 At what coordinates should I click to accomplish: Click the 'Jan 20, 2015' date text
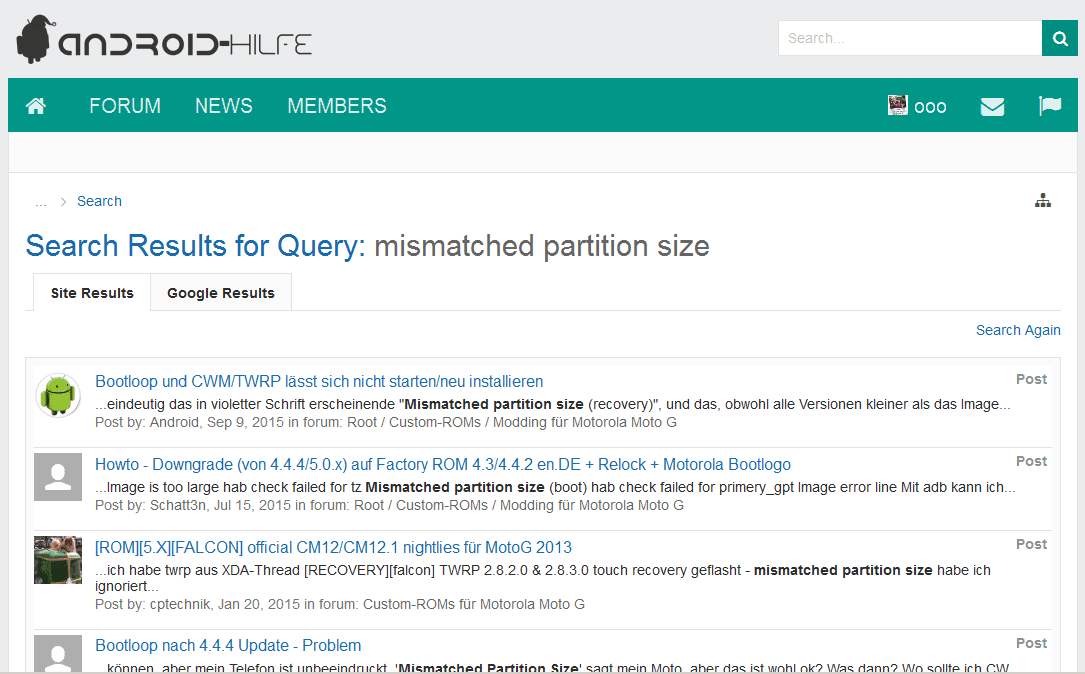click(x=259, y=604)
